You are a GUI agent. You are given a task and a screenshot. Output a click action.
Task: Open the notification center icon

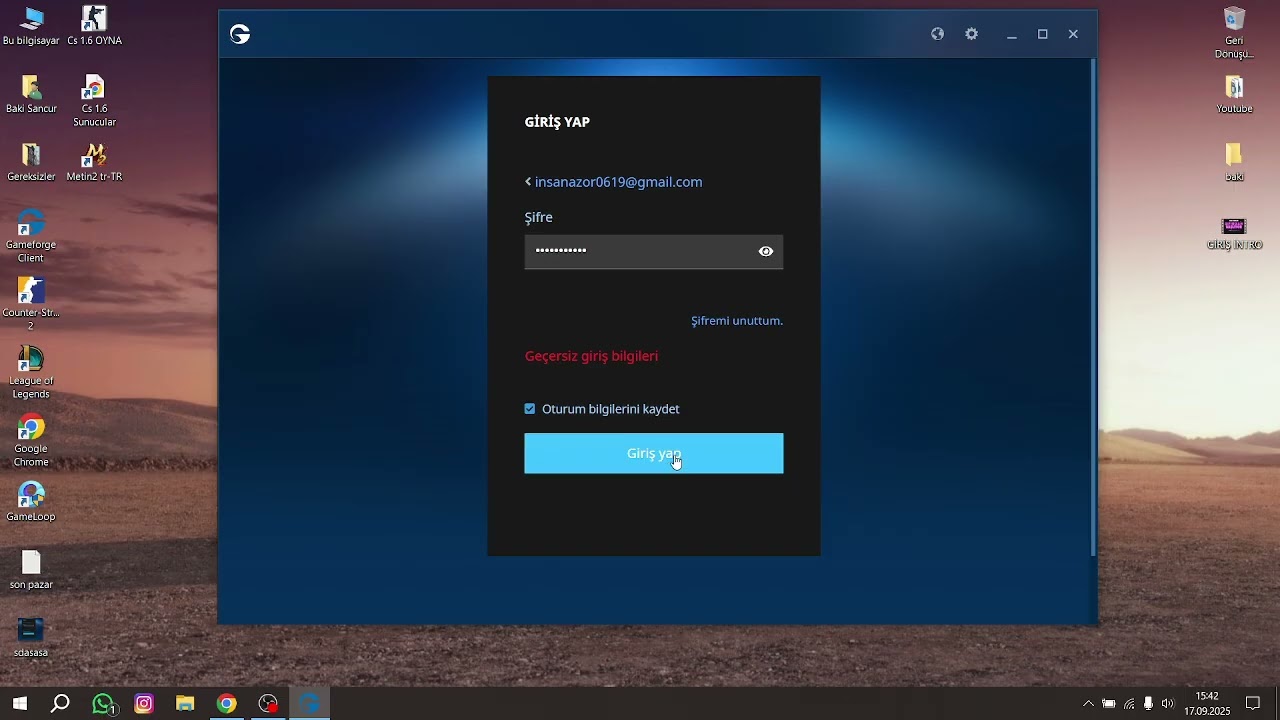pyautogui.click(x=1253, y=704)
